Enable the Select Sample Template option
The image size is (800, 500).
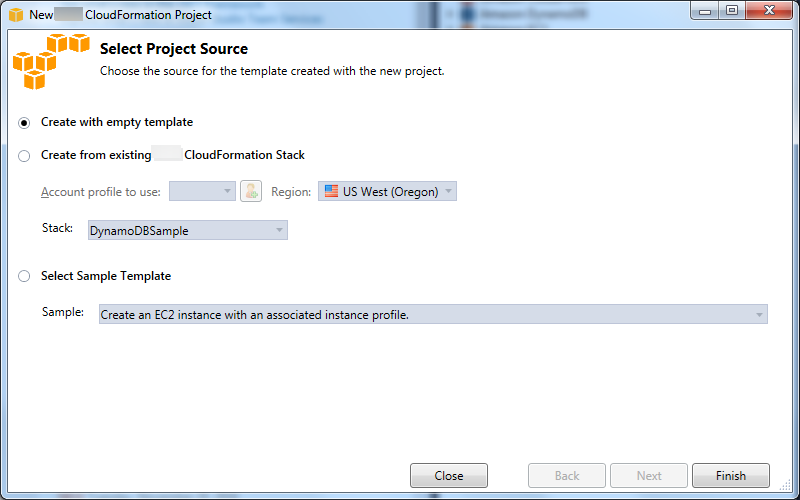24,277
